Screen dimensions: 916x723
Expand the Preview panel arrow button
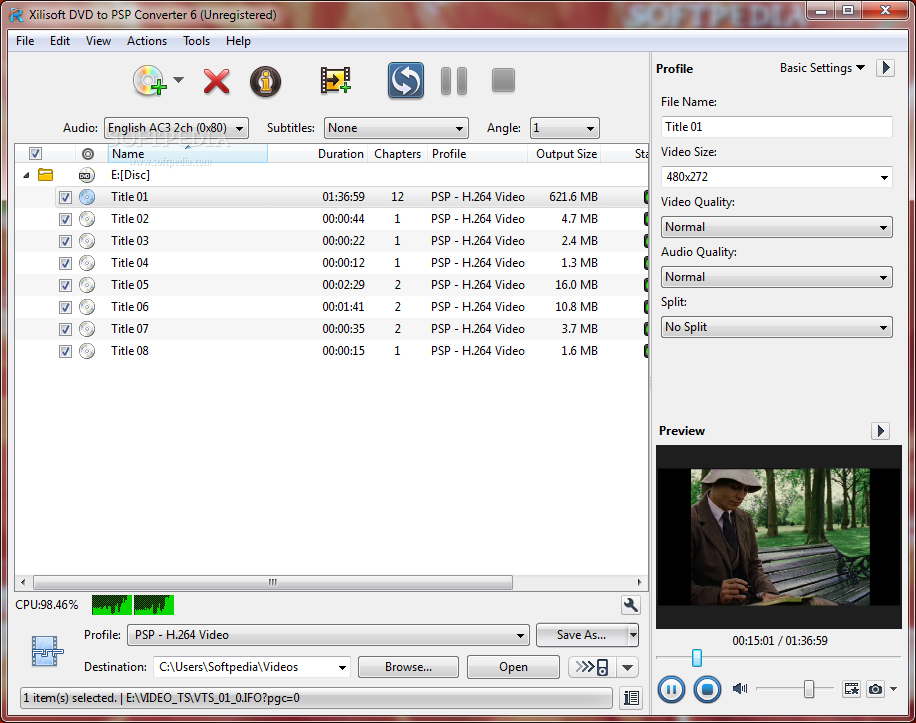click(x=880, y=431)
